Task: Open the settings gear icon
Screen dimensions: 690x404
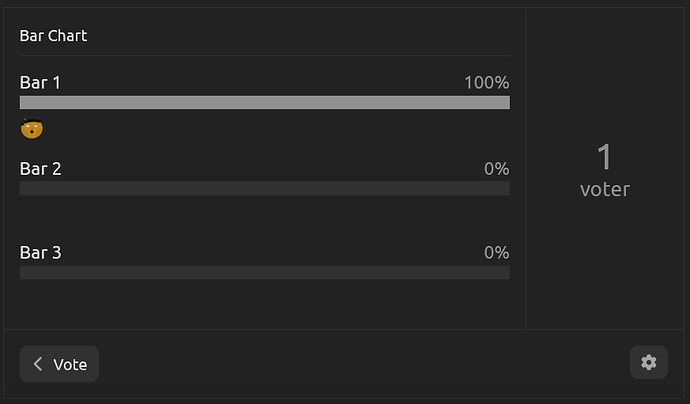Action: click(x=649, y=363)
